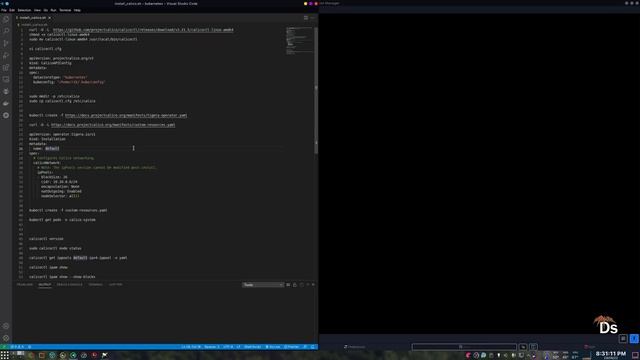Click the line 'calicoctl version'
The height and width of the screenshot is (360, 640).
(x=46, y=239)
